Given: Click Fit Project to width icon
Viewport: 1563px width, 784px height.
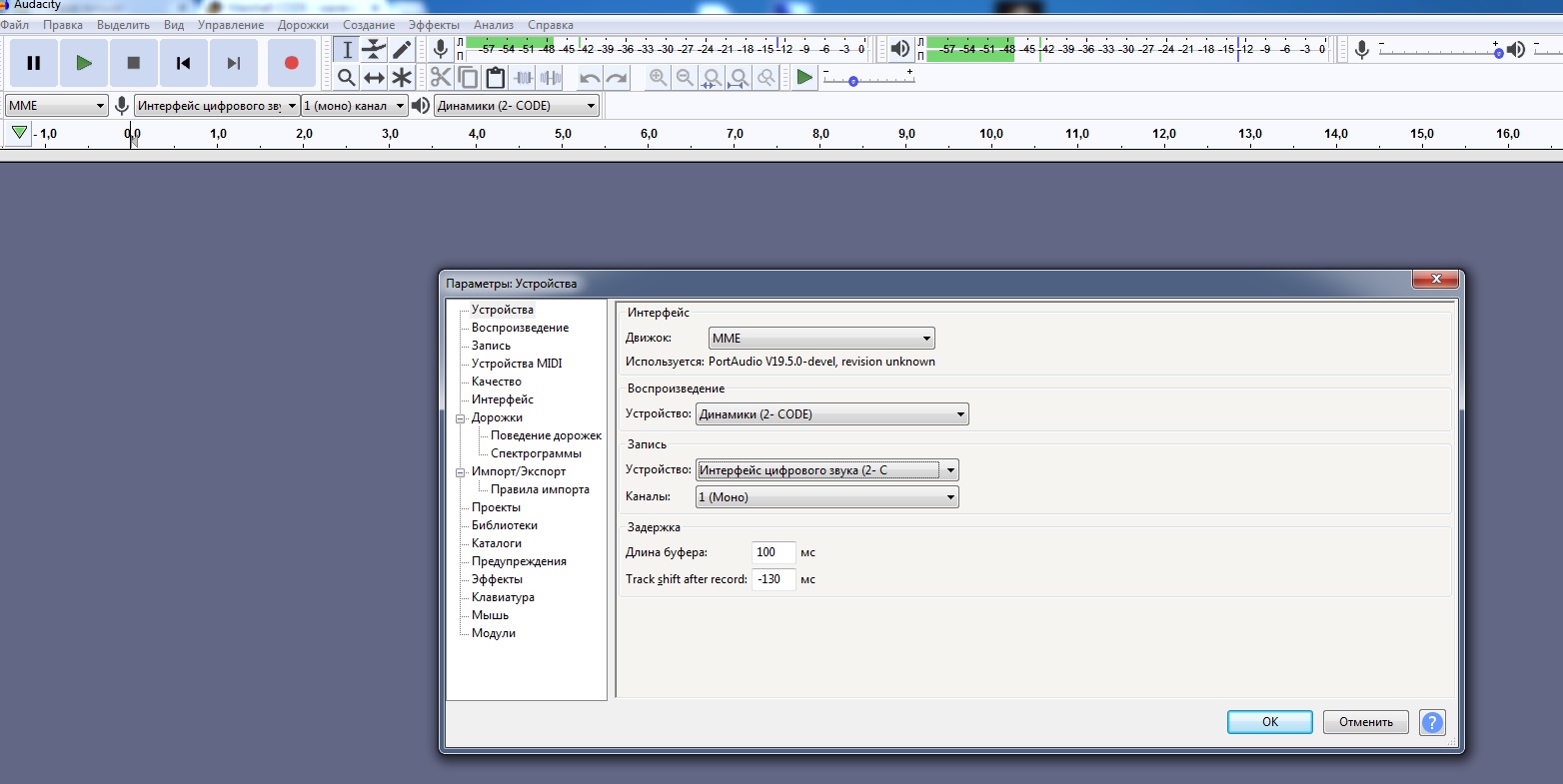Looking at the screenshot, I should point(739,77).
